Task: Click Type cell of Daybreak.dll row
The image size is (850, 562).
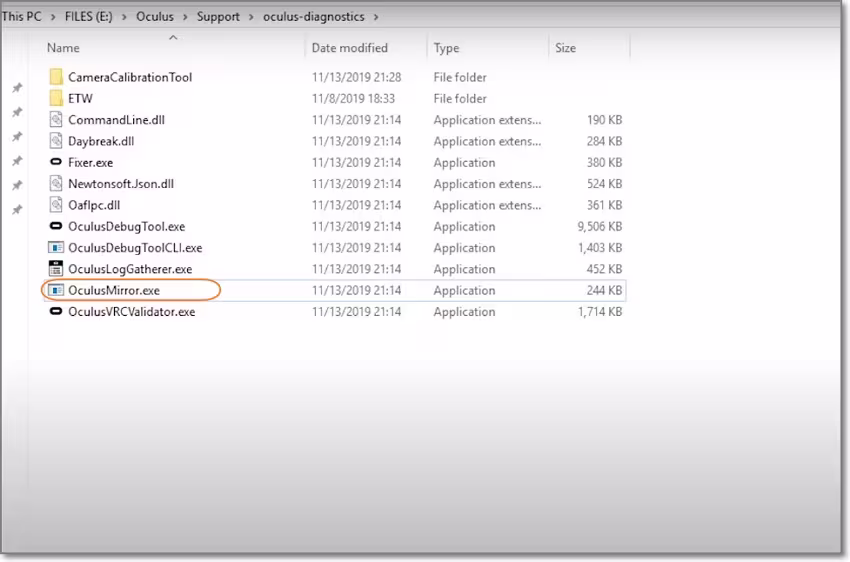Action: tap(487, 141)
